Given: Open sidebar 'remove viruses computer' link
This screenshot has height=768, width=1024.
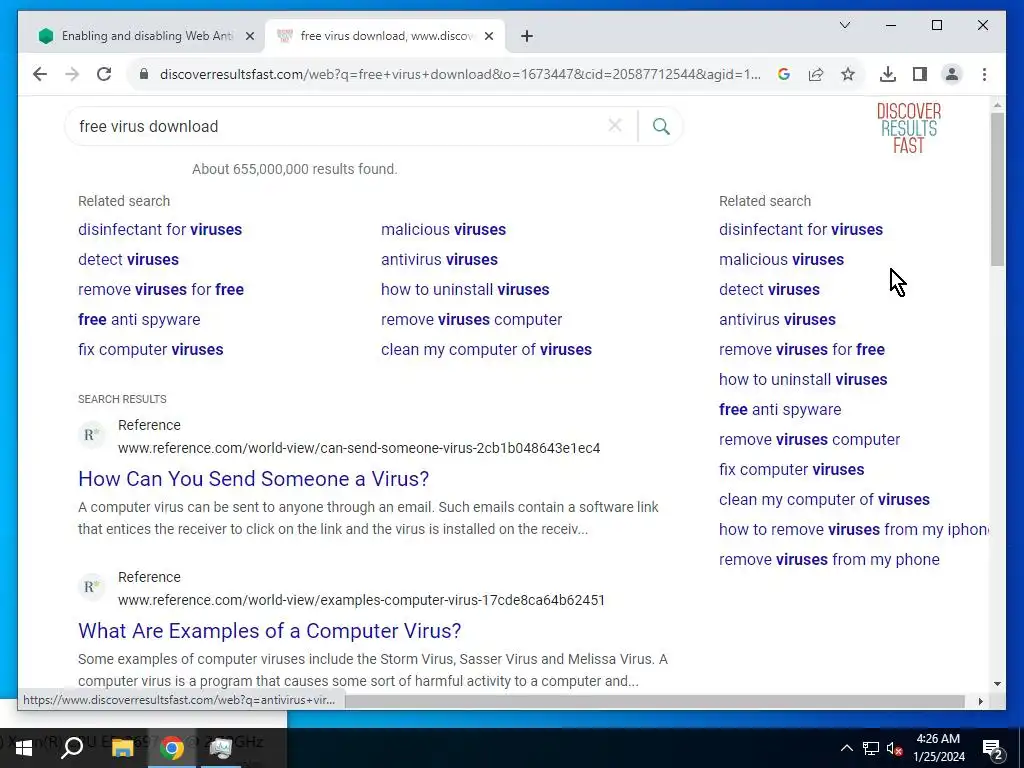Looking at the screenshot, I should [x=809, y=440].
